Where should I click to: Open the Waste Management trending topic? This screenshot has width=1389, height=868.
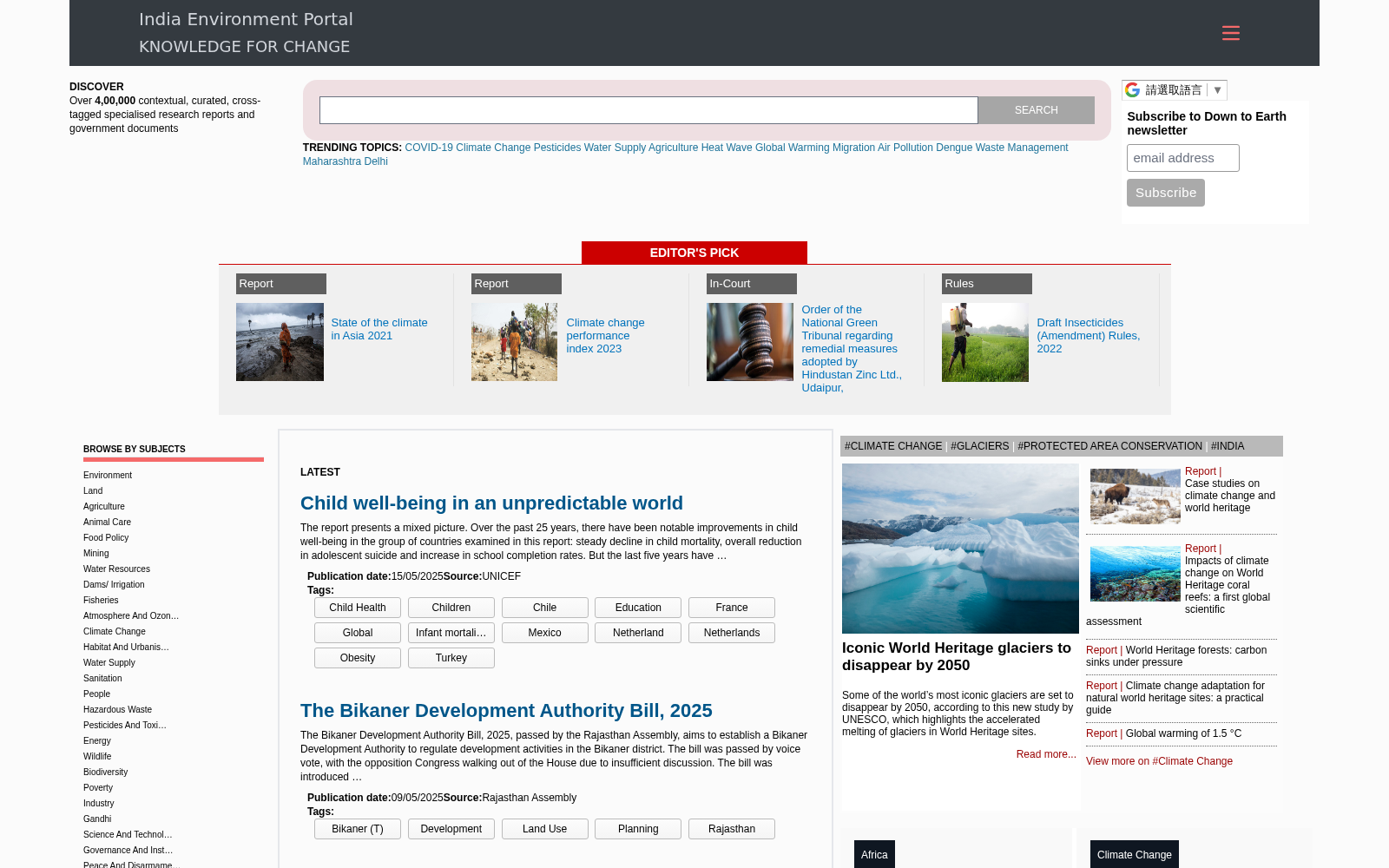click(1022, 148)
